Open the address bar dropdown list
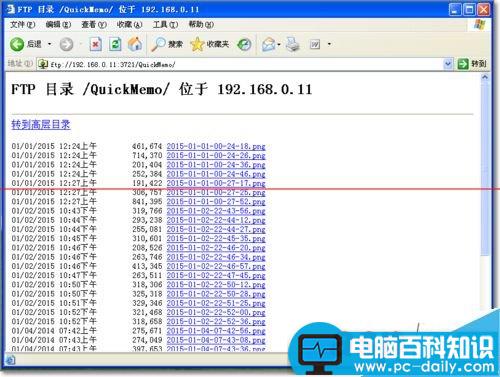The height and width of the screenshot is (377, 500). (448, 64)
